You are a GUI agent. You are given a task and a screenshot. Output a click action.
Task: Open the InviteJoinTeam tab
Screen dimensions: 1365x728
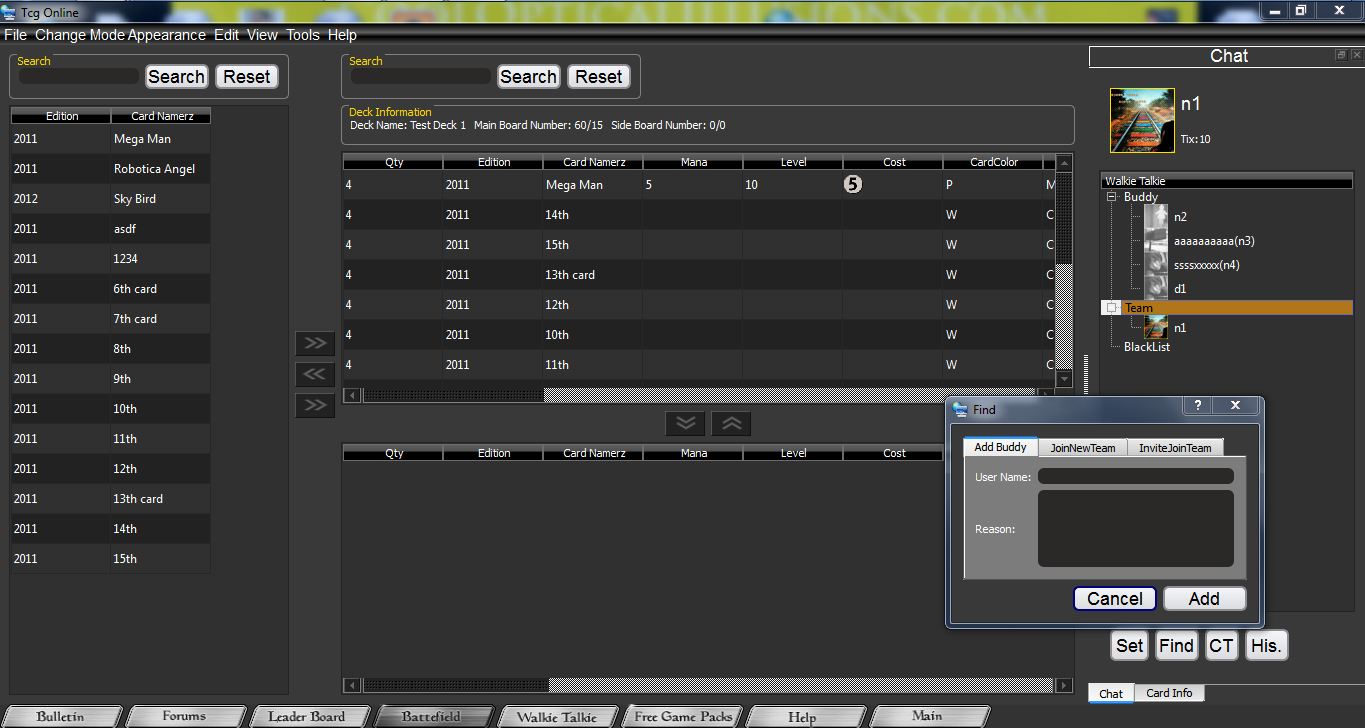(x=1174, y=448)
